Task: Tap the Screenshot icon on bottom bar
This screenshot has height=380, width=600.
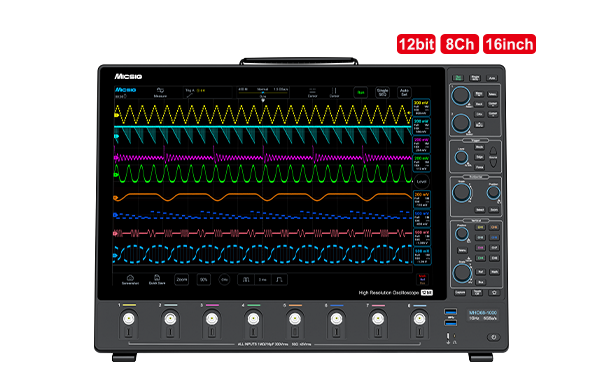Action: click(130, 280)
